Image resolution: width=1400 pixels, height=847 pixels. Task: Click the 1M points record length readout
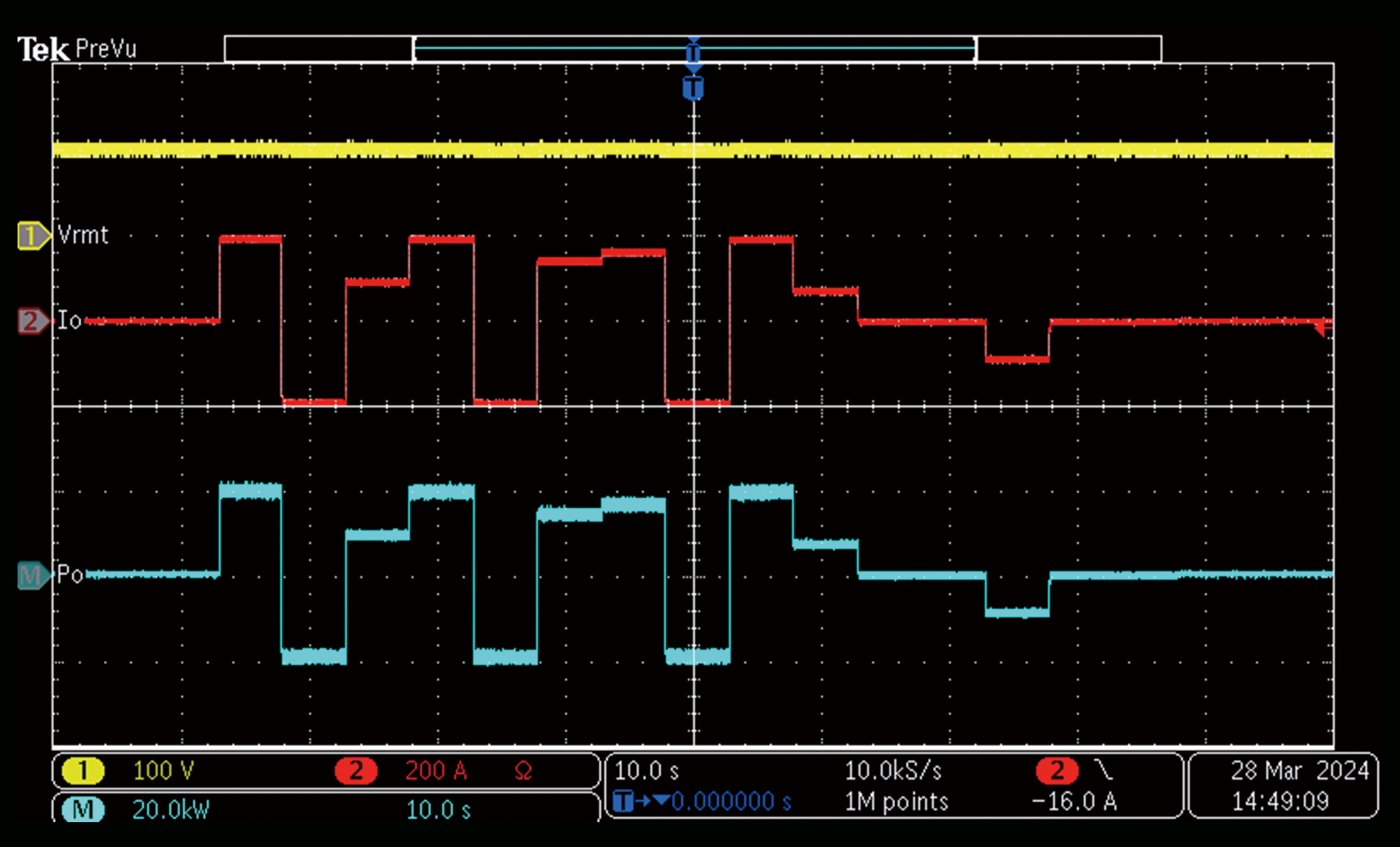click(896, 802)
